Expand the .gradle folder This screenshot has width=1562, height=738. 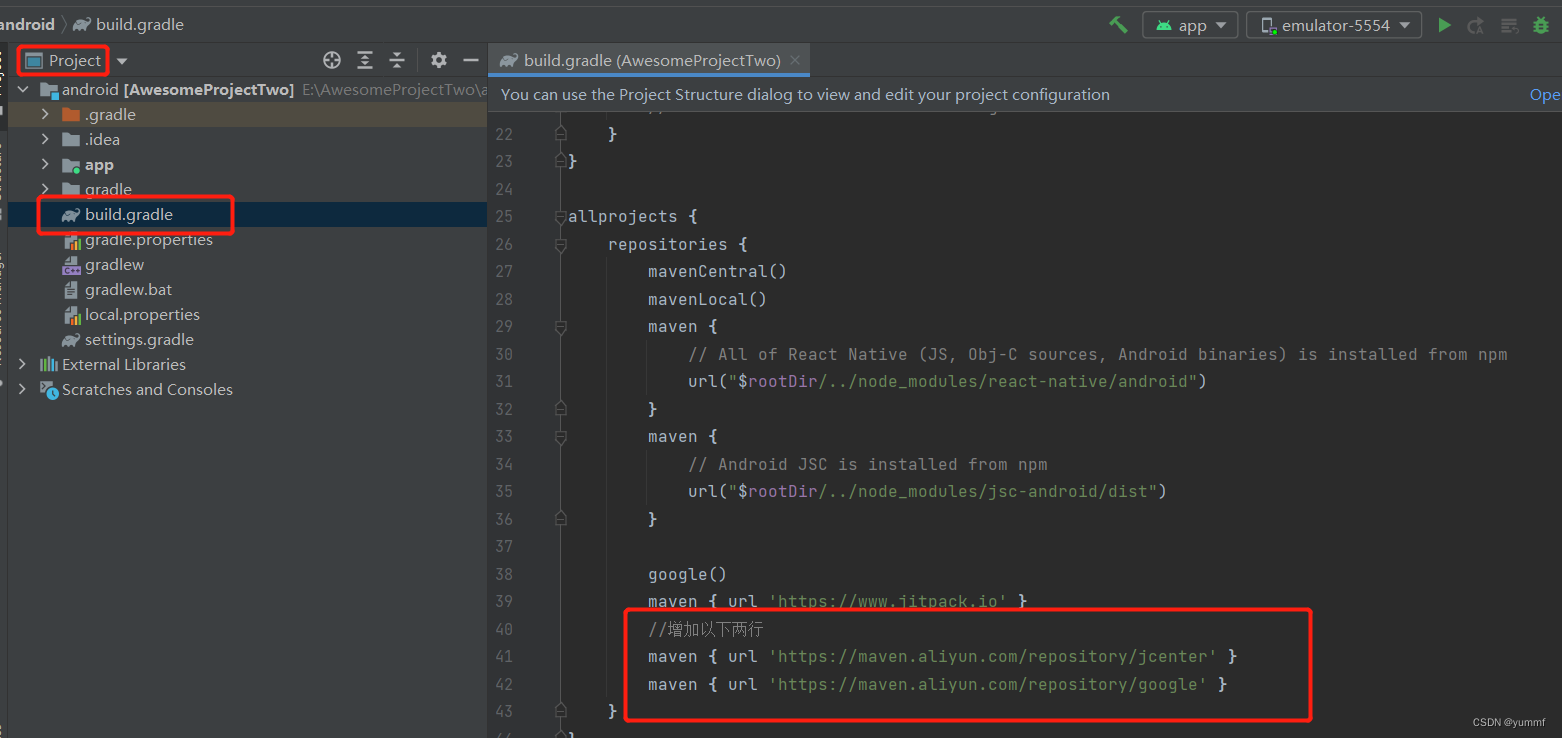click(x=45, y=114)
